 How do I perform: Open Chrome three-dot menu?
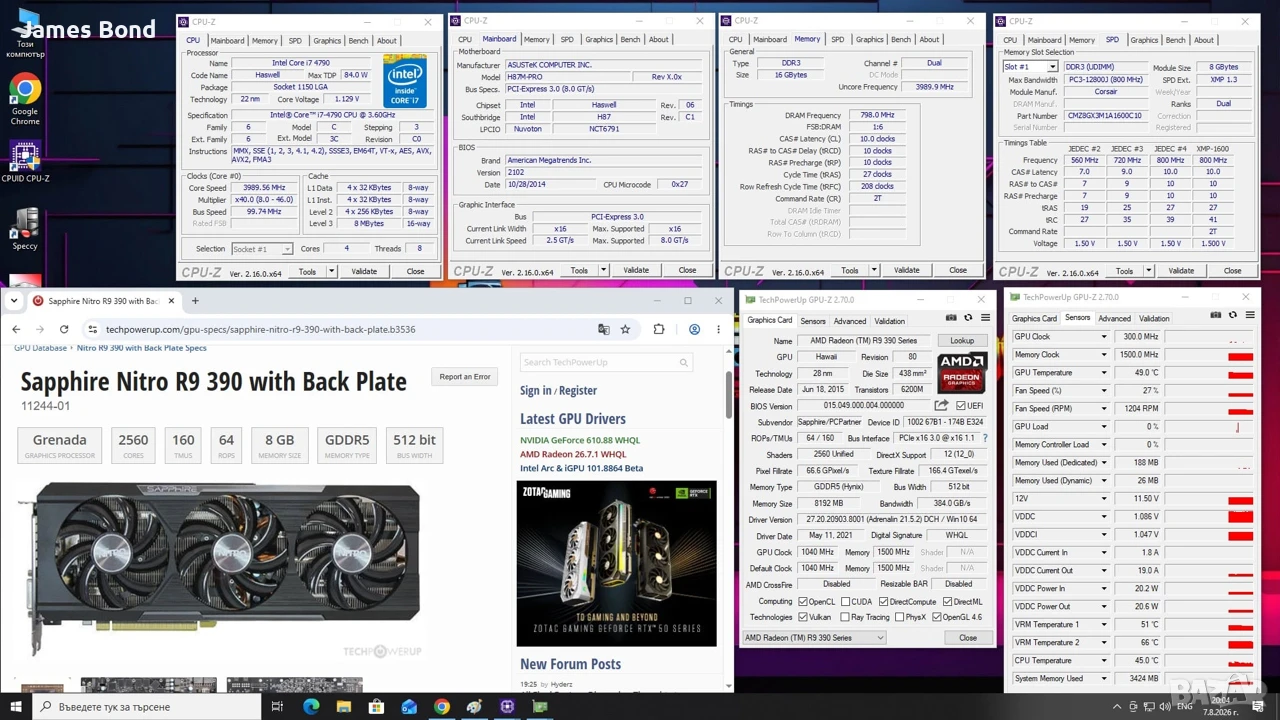click(x=718, y=329)
